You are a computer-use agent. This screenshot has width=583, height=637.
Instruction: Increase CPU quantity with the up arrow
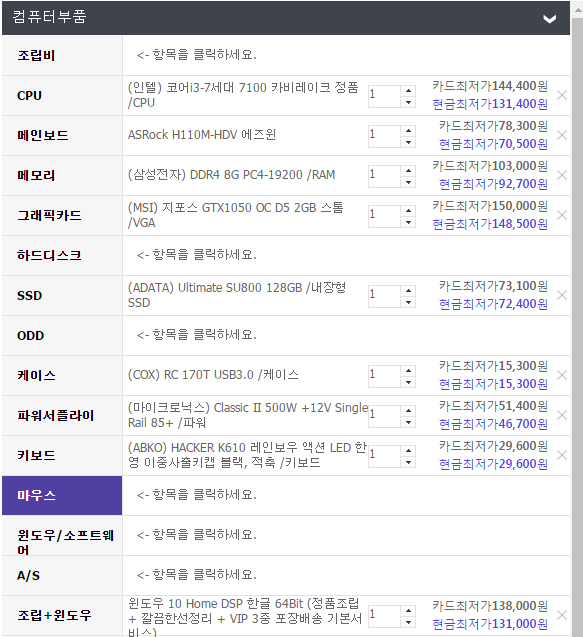[x=408, y=91]
